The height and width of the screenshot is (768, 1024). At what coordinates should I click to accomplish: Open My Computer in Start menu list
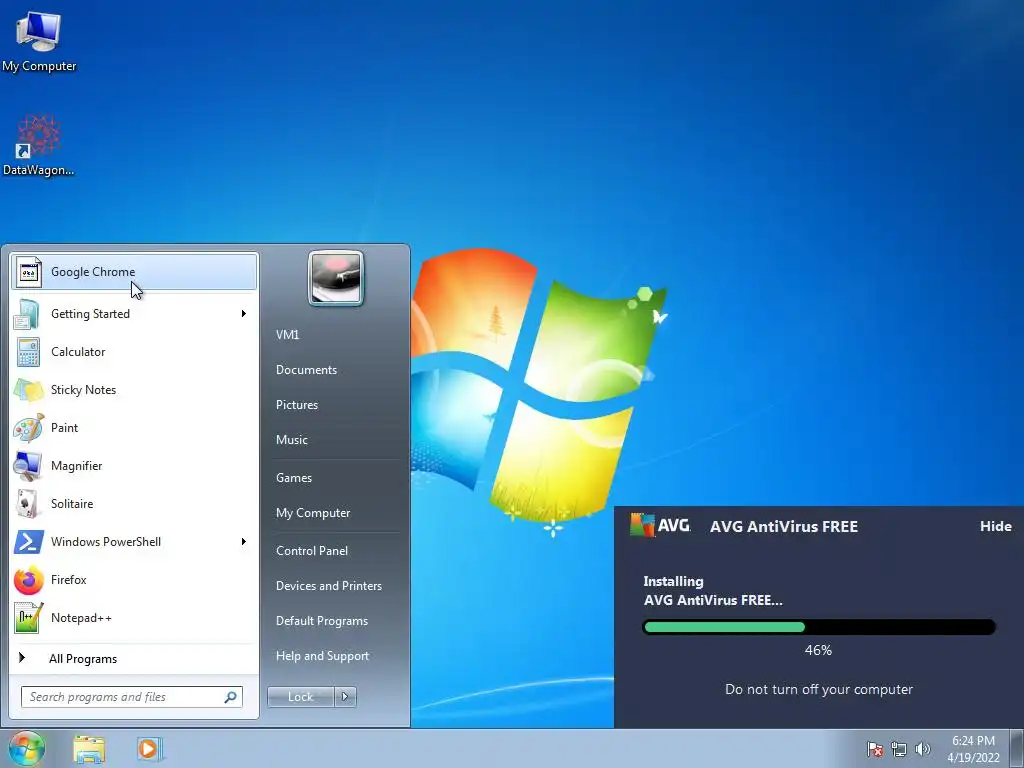click(x=313, y=513)
